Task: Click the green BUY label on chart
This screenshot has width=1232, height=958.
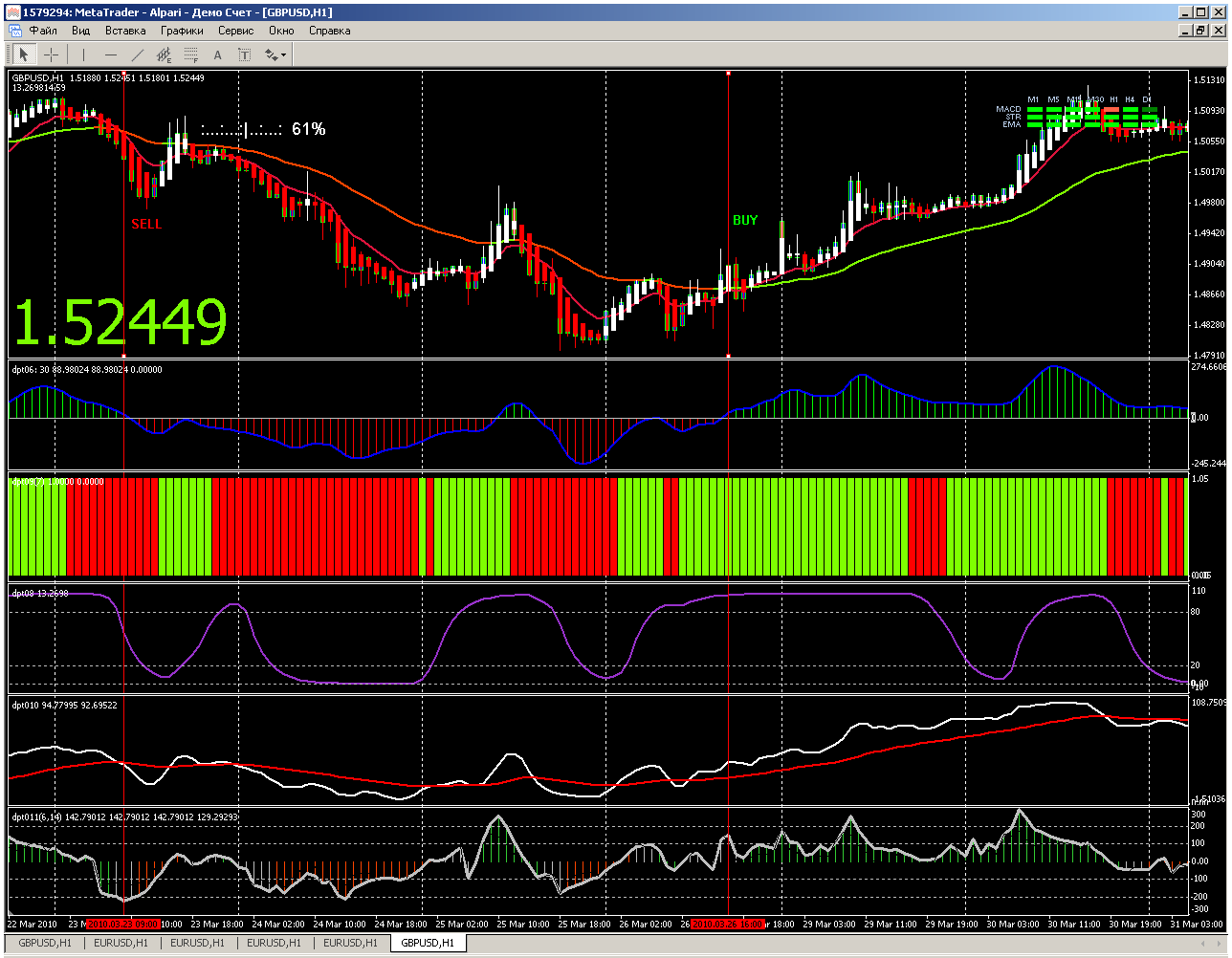Action: (x=745, y=220)
